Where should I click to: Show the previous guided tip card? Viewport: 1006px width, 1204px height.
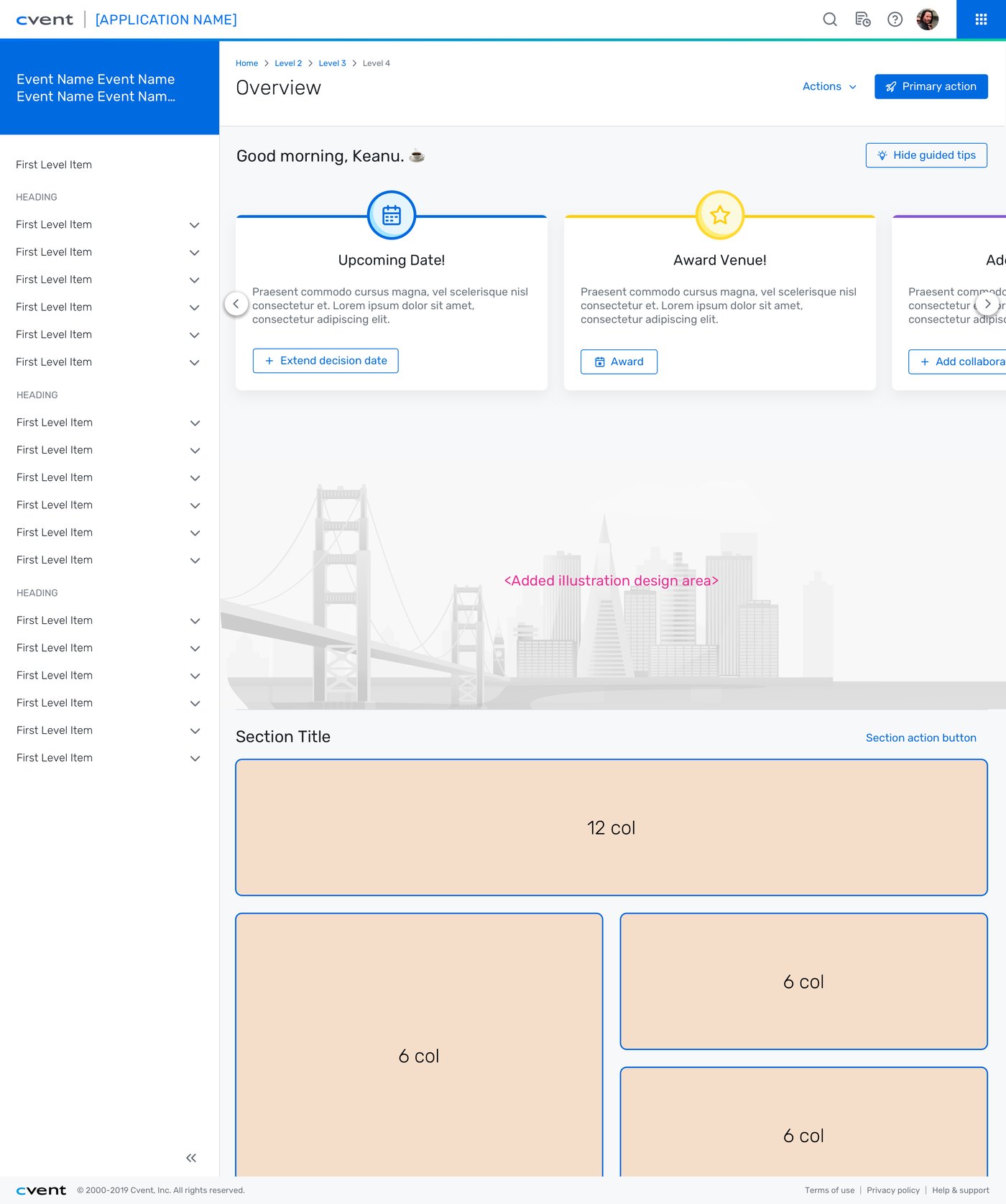[x=236, y=304]
